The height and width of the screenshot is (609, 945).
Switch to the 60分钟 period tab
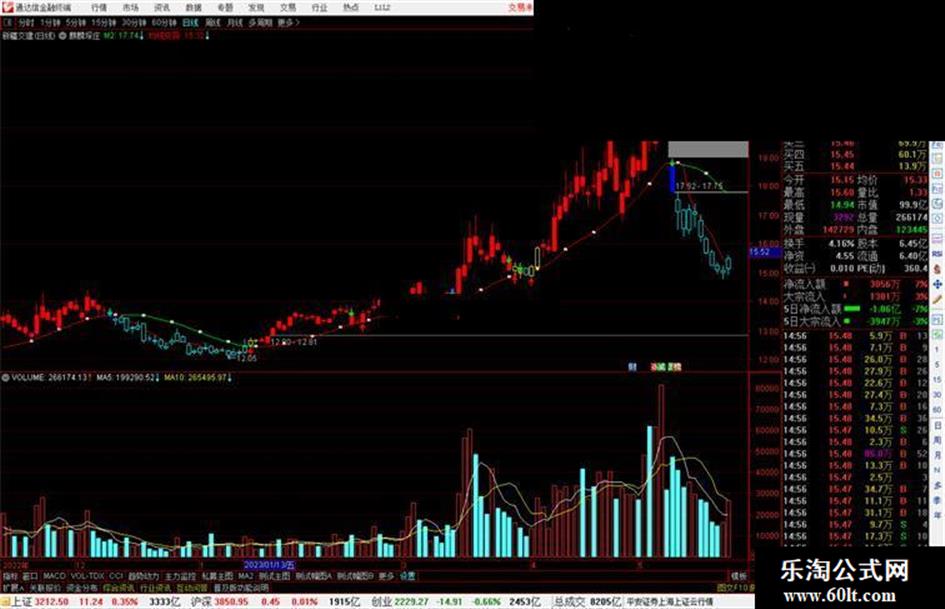coord(164,22)
